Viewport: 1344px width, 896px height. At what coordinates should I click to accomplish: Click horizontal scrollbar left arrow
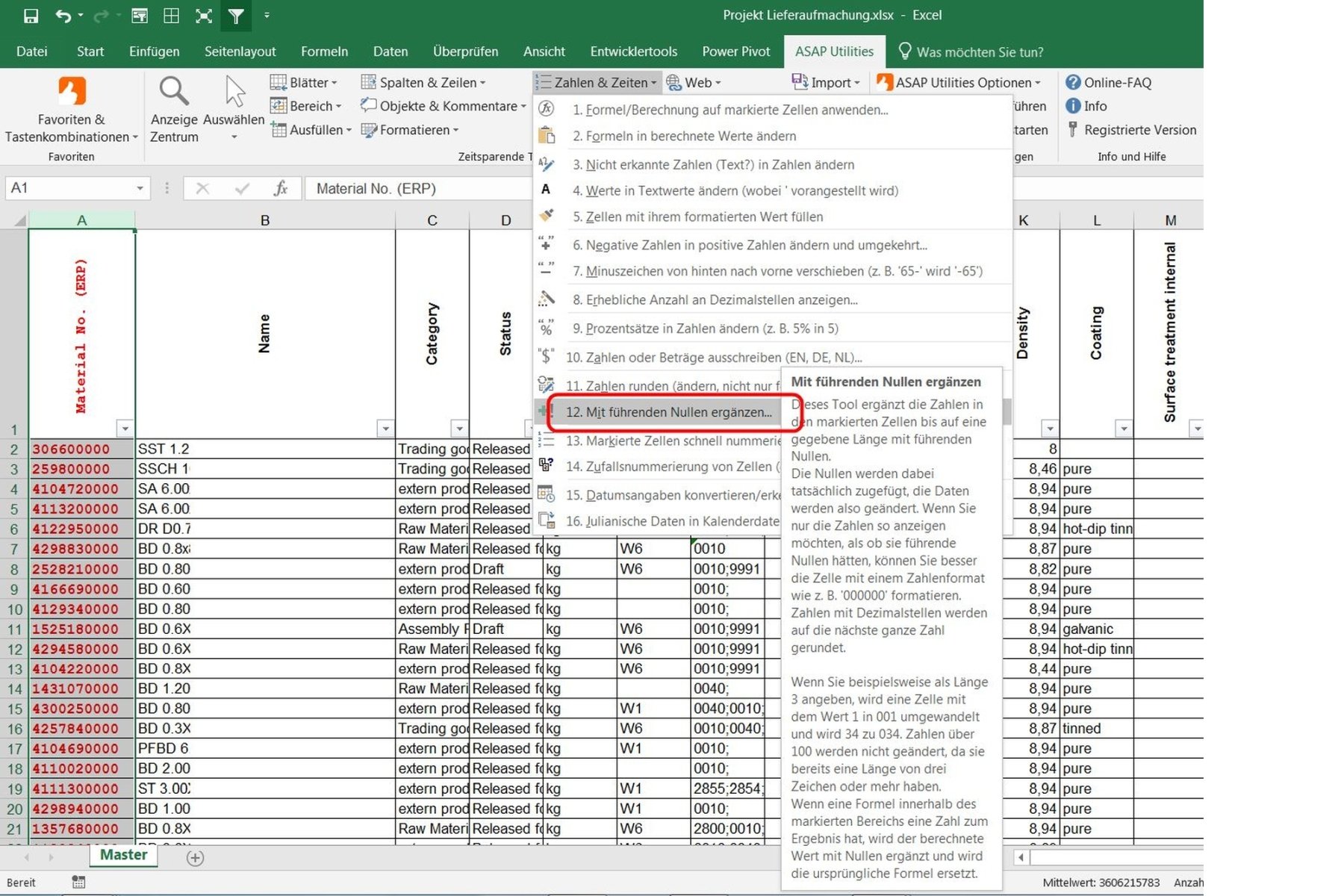point(1021,857)
